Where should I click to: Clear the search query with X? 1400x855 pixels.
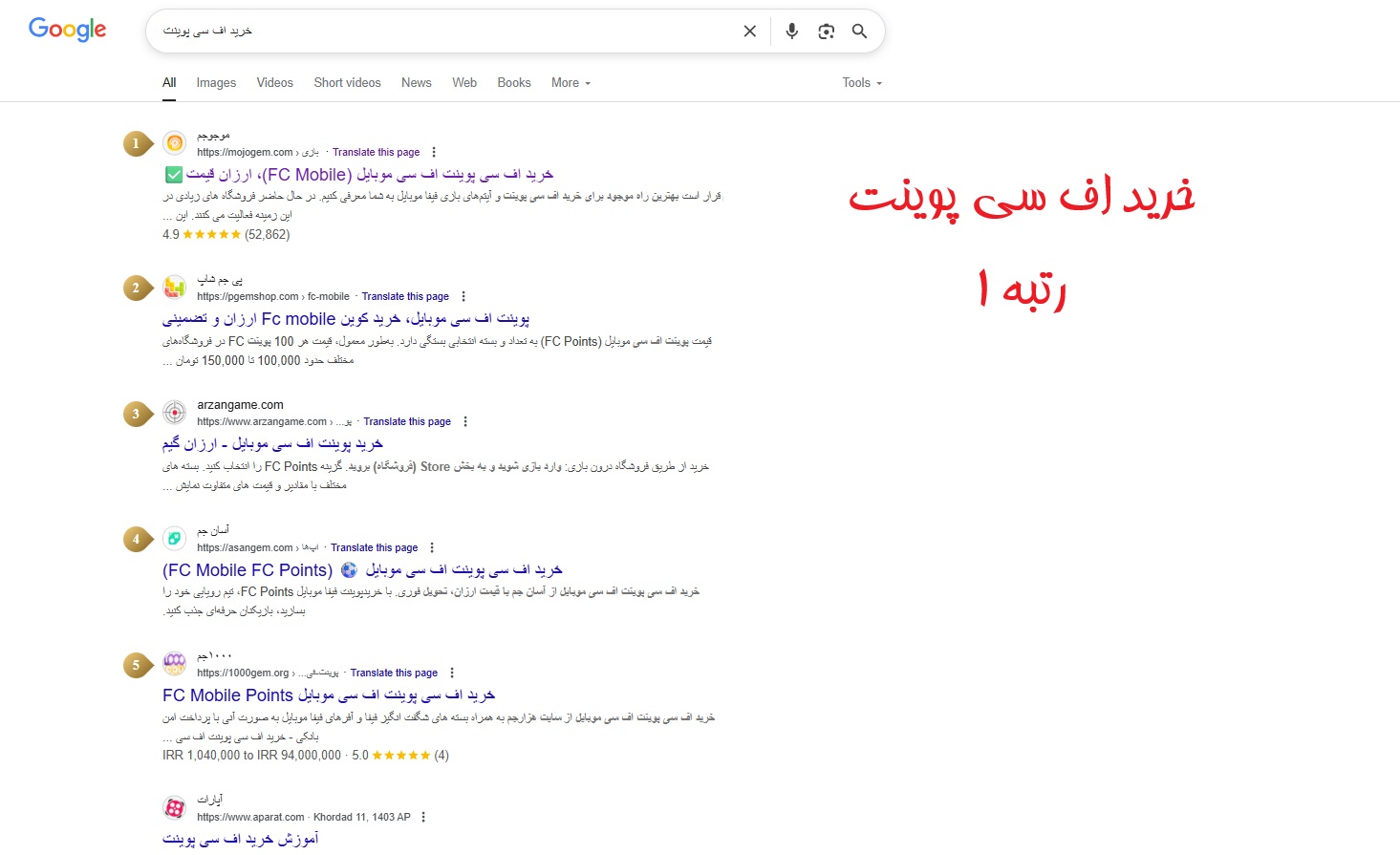pos(750,32)
